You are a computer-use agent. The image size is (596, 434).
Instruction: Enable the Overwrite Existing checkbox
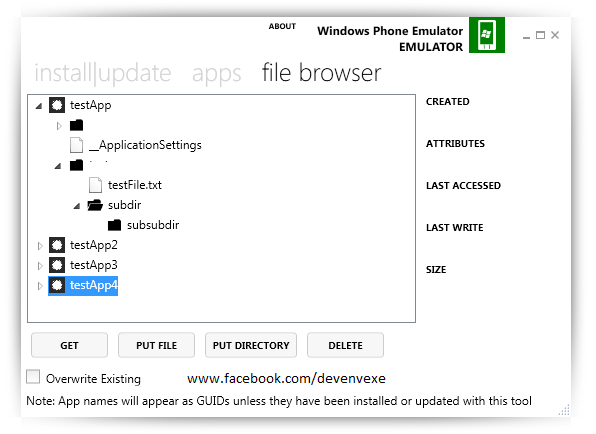pos(33,377)
